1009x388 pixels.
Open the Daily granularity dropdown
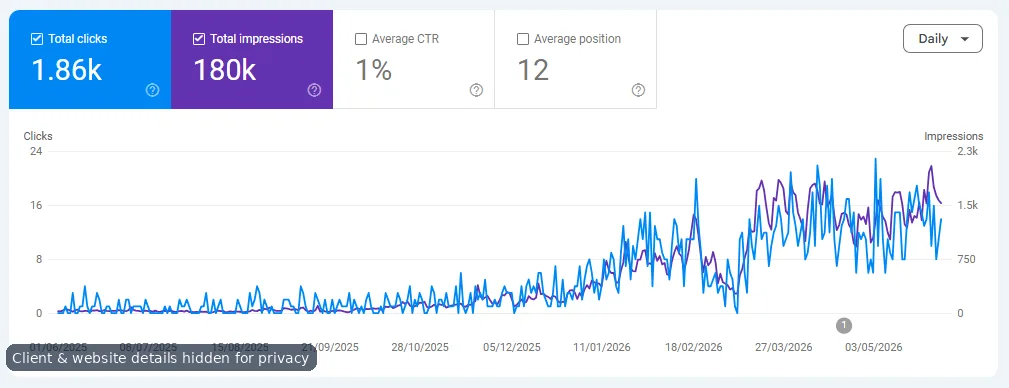(943, 39)
